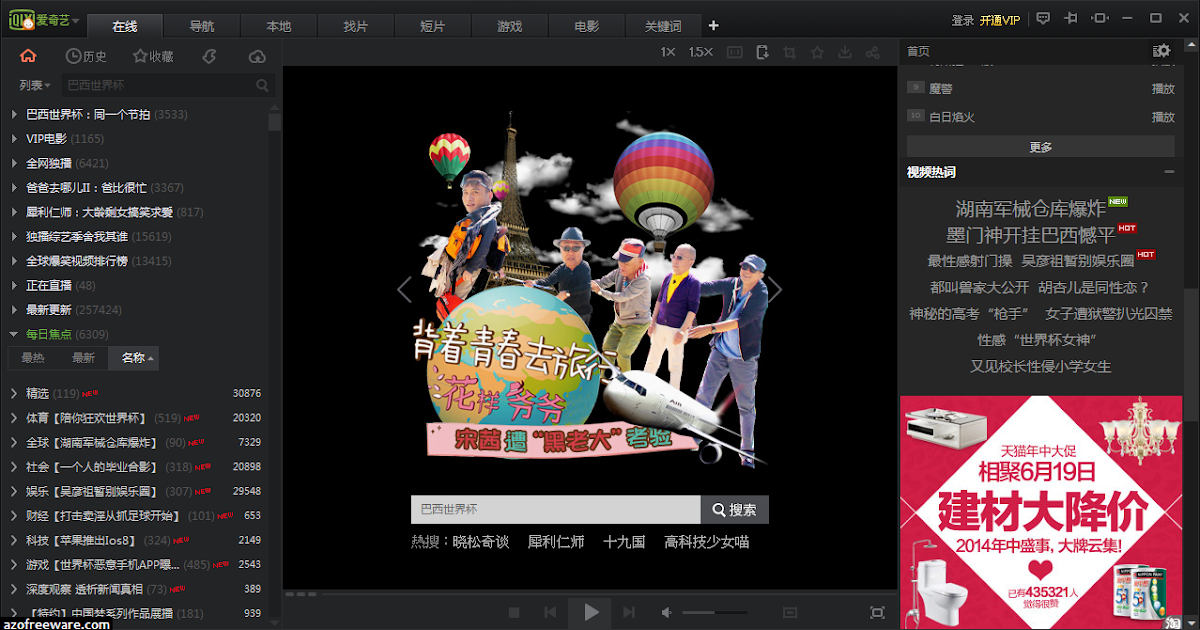Image resolution: width=1200 pixels, height=630 pixels.
Task: Enable 1.5x playback speed
Action: click(x=700, y=51)
